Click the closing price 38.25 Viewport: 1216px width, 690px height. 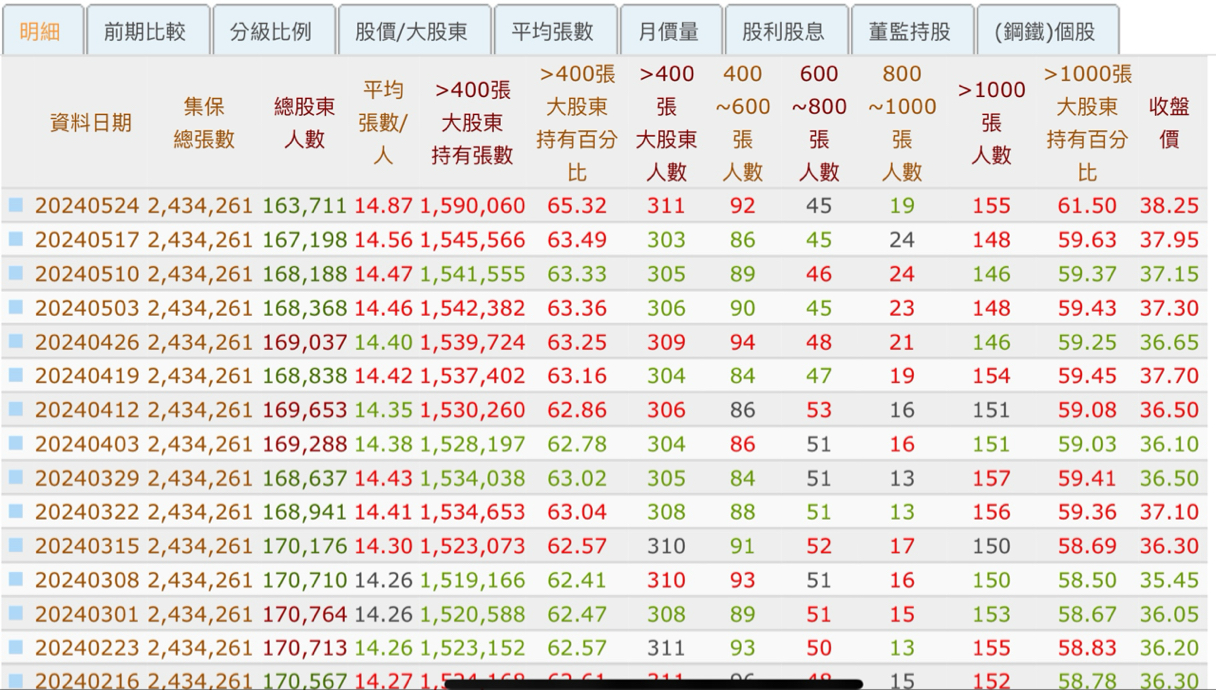click(1169, 206)
